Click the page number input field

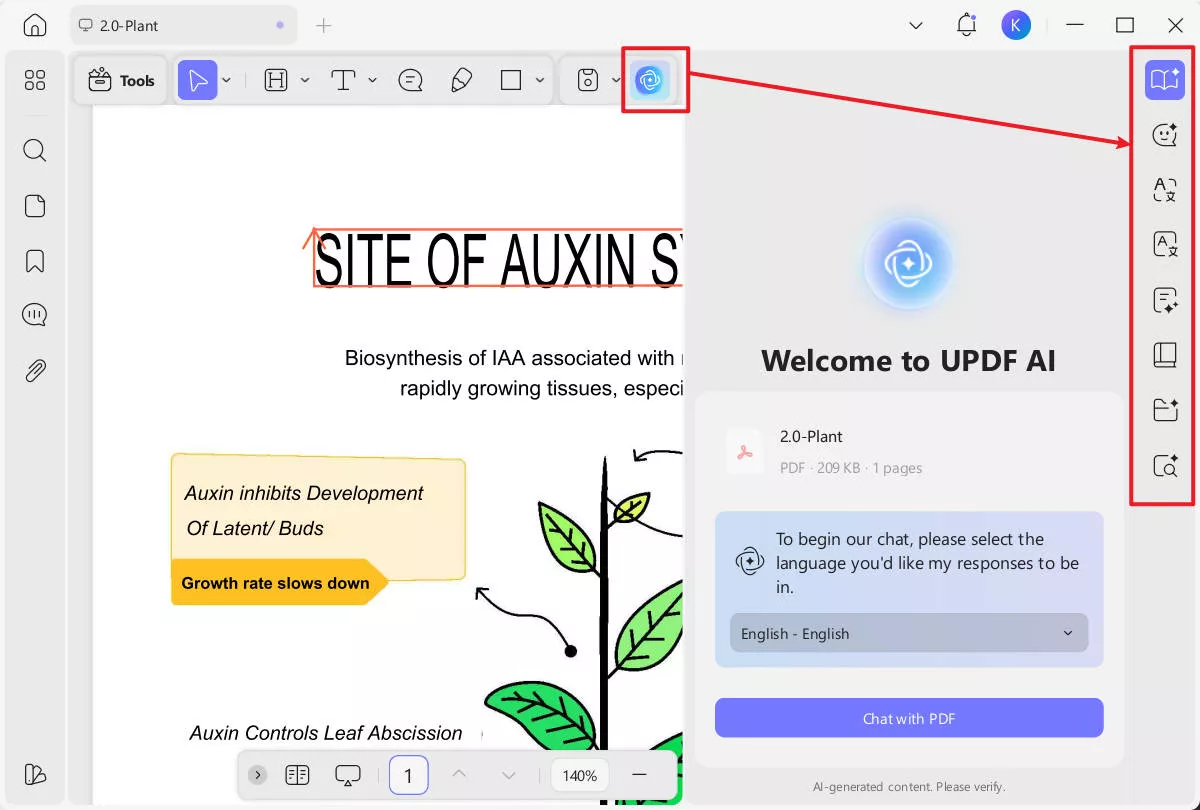click(408, 775)
